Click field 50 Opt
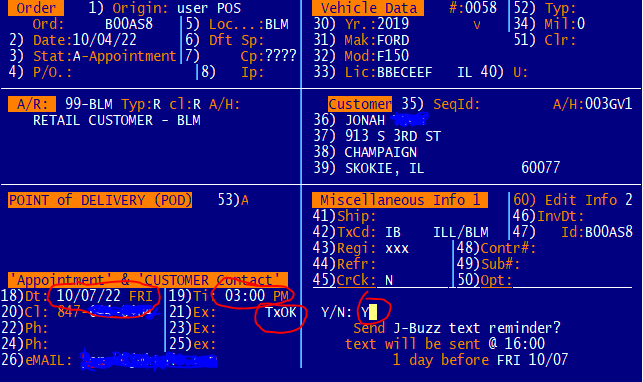The image size is (643, 382). coord(484,280)
